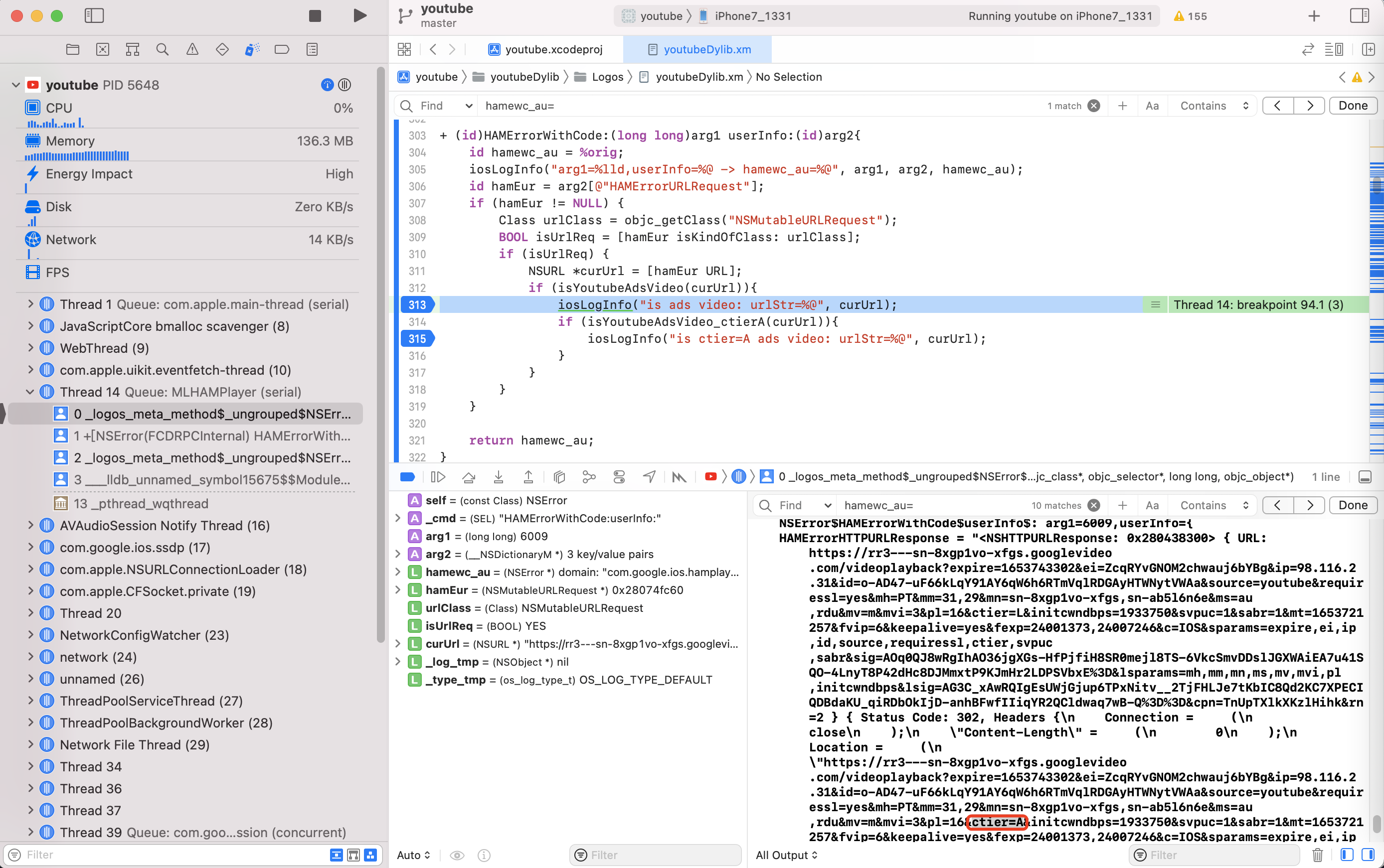1384x868 pixels.
Task: Expand the curUrl variable
Action: point(397,644)
